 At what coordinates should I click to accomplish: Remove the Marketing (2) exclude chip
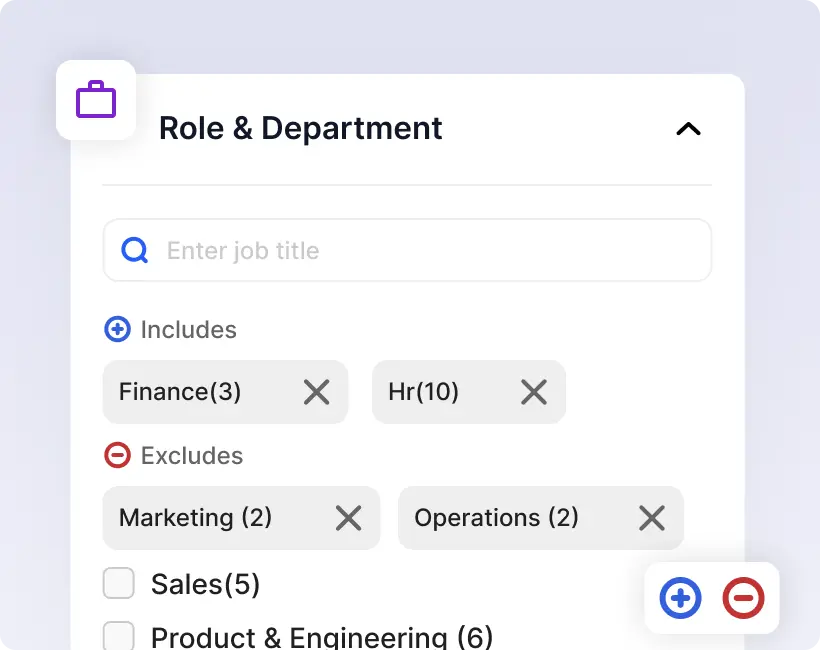(x=348, y=518)
